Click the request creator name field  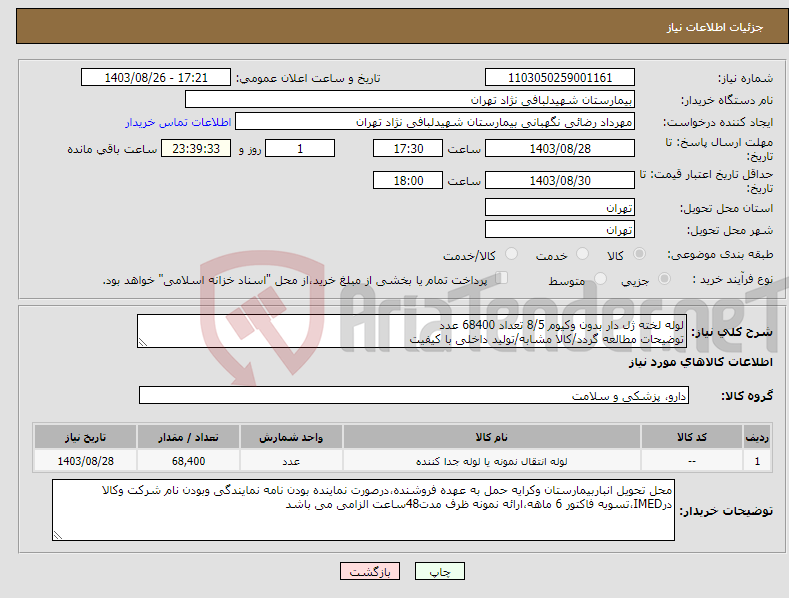(435, 122)
